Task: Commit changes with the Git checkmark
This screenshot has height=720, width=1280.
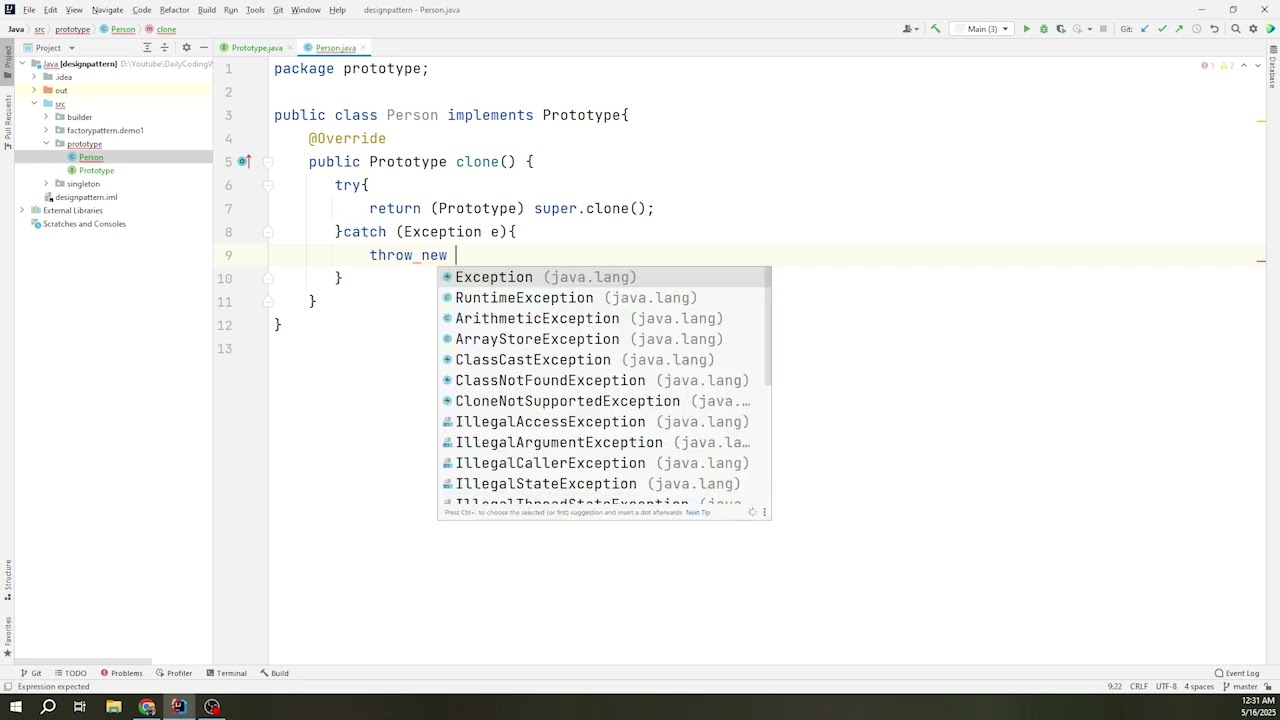Action: 1162,29
